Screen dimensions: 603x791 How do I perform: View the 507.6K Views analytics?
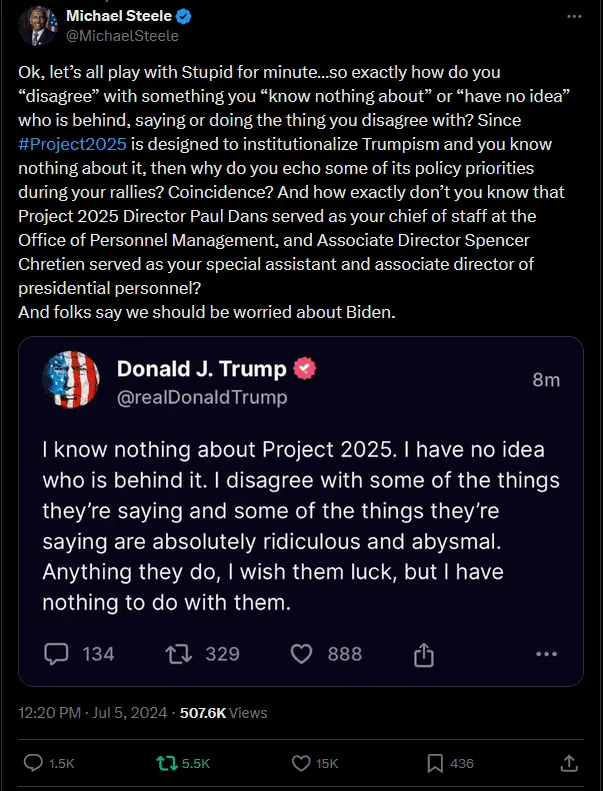(223, 713)
